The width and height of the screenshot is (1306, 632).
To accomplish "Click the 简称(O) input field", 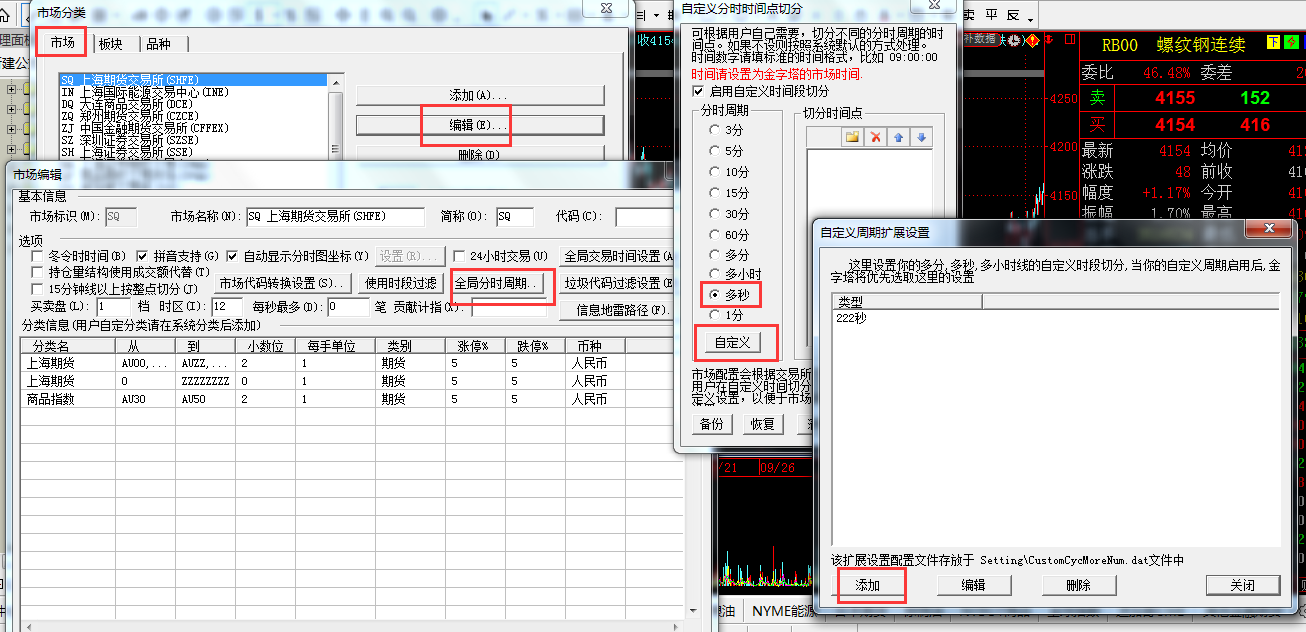I will (x=516, y=216).
